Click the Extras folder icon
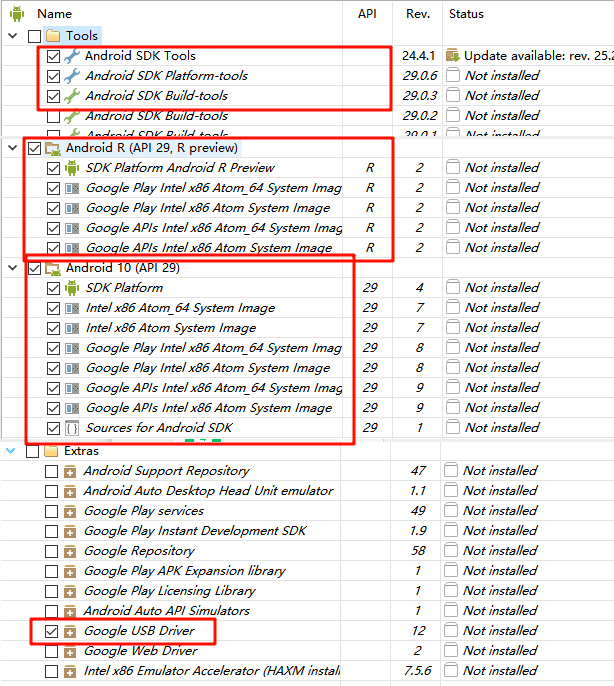614x686 pixels. point(51,451)
